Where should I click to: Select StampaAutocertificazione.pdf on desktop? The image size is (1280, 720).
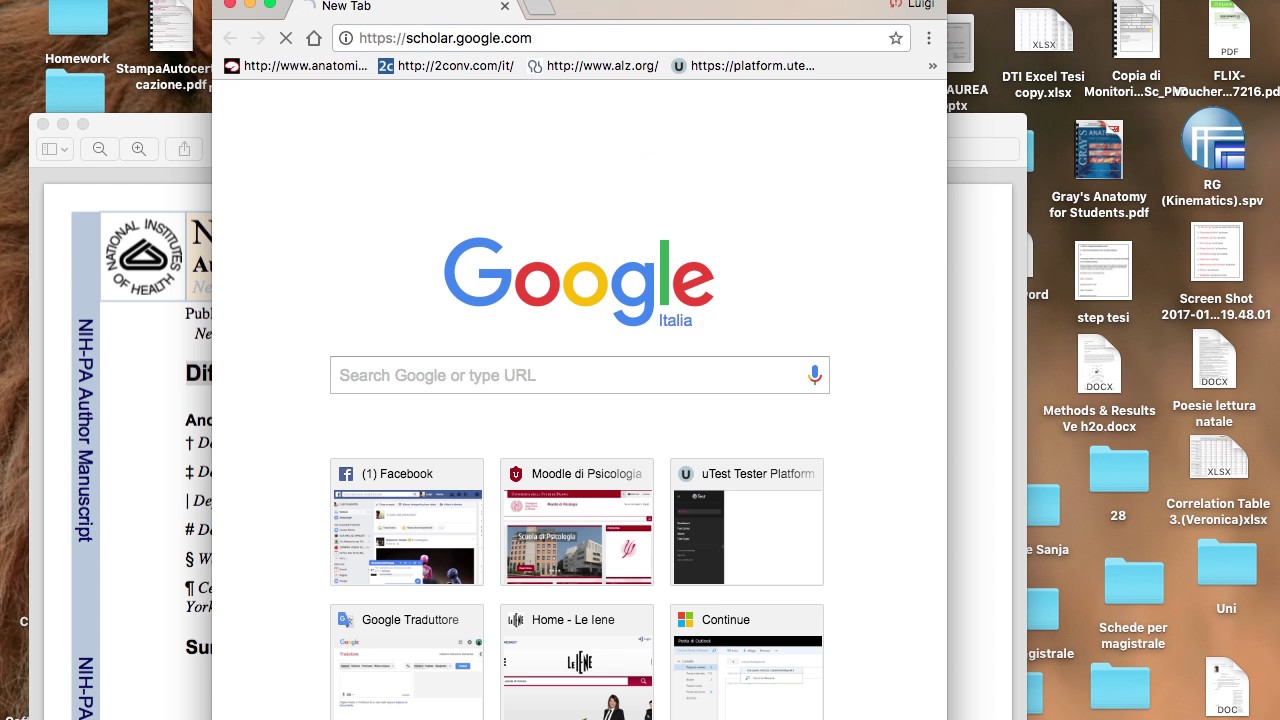tap(170, 45)
